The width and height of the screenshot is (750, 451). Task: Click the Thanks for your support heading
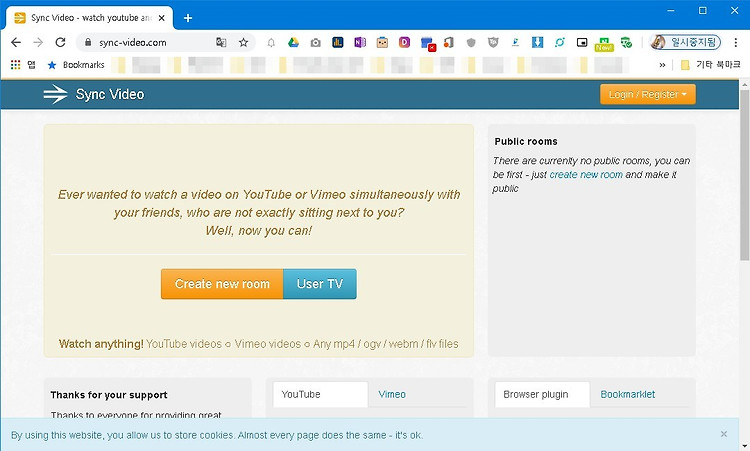click(109, 395)
